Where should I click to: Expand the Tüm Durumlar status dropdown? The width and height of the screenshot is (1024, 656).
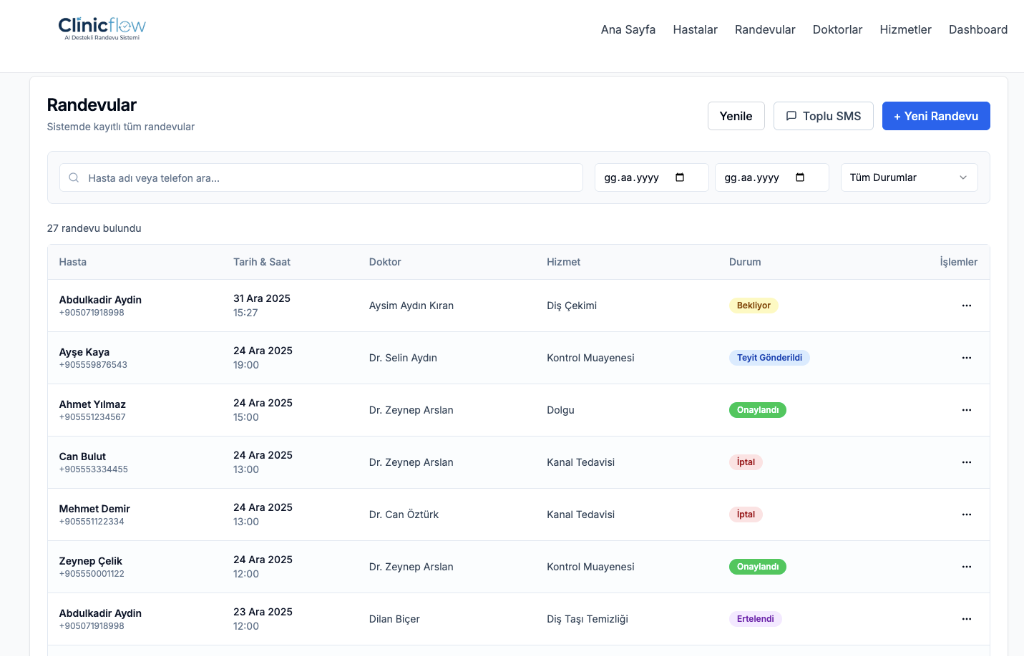908,178
